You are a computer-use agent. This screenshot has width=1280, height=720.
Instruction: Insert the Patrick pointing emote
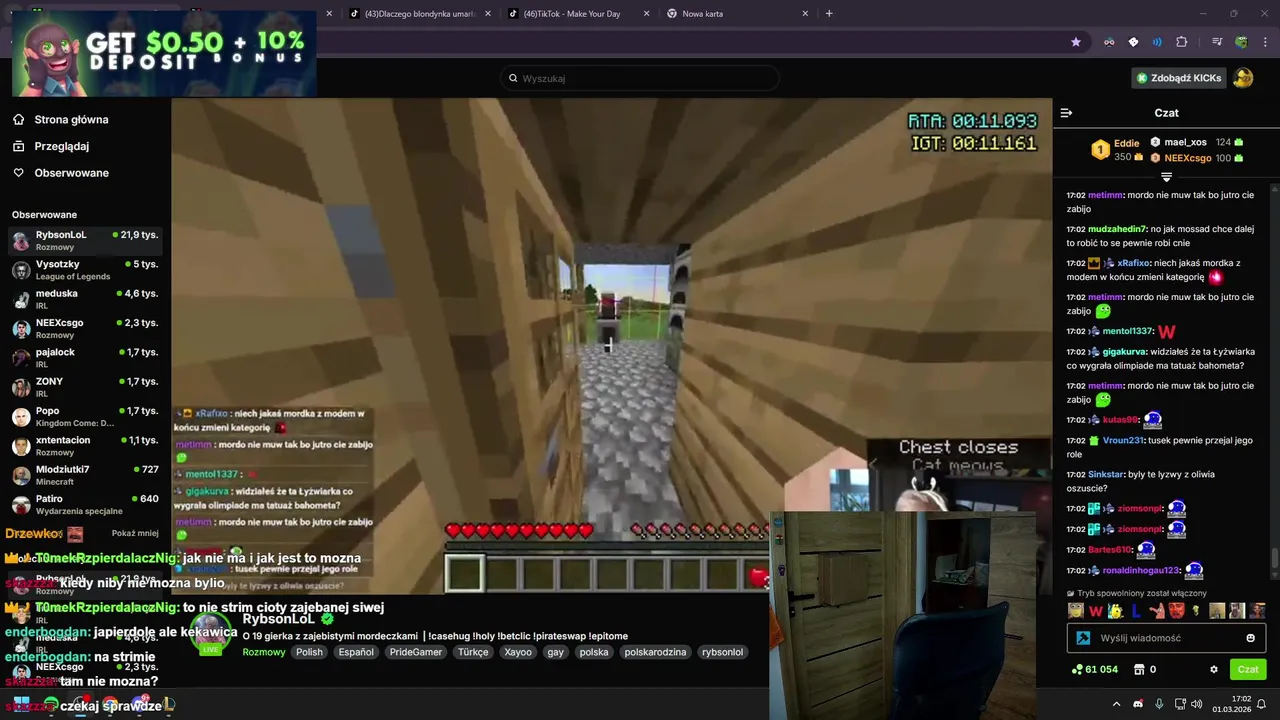click(1156, 611)
